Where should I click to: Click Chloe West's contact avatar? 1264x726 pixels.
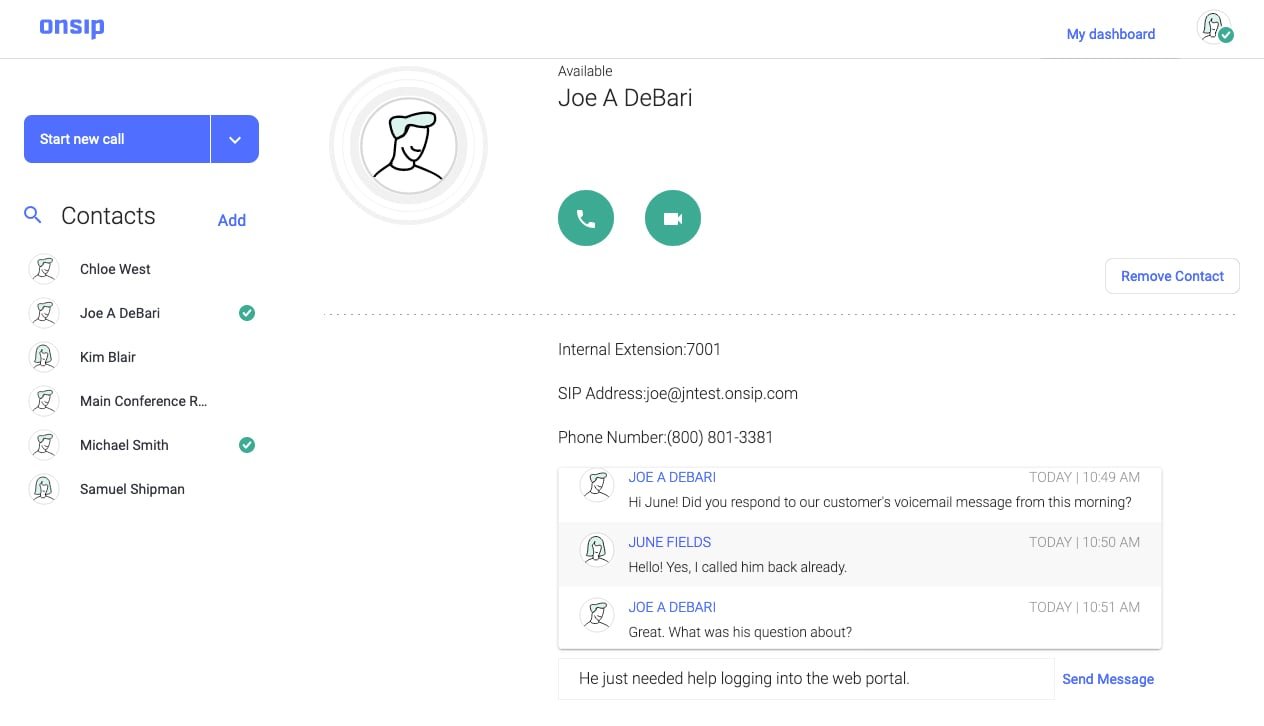[44, 268]
